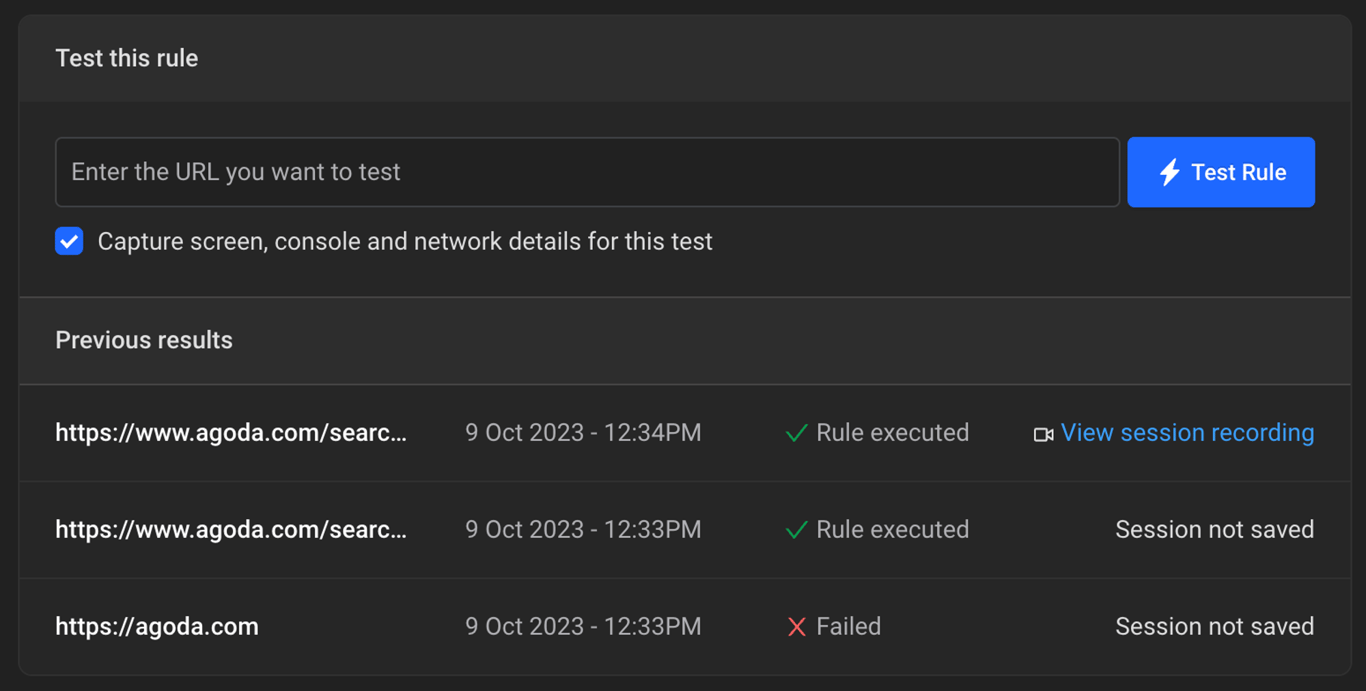Disable capture screen, console and network details
This screenshot has height=691, width=1366.
coord(69,241)
